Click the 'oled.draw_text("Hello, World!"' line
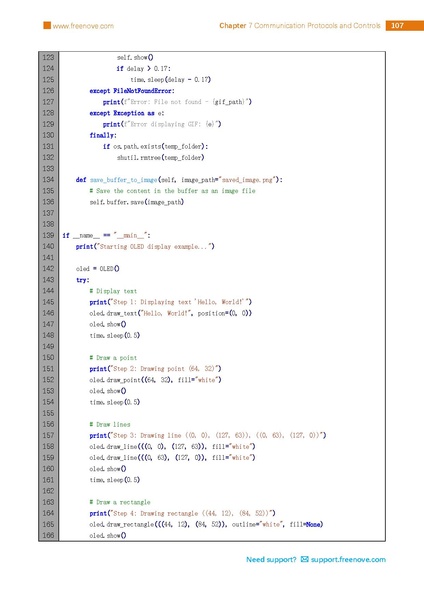Image resolution: width=424 pixels, height=600 pixels. [x=170, y=313]
